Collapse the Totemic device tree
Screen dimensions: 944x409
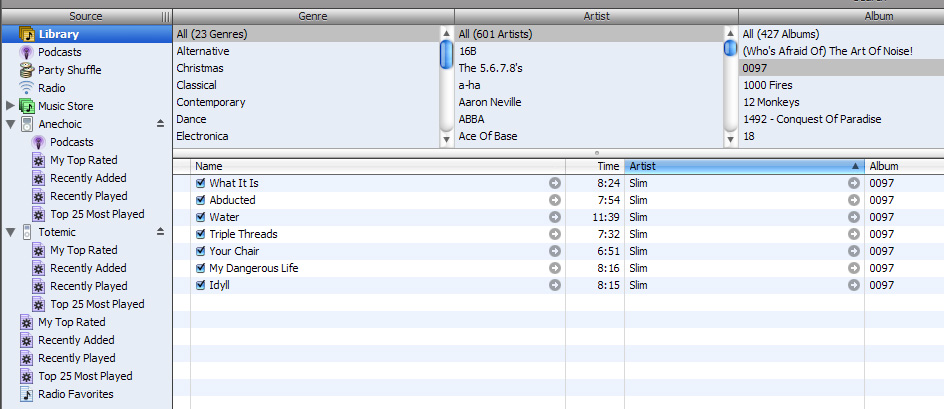coord(10,232)
